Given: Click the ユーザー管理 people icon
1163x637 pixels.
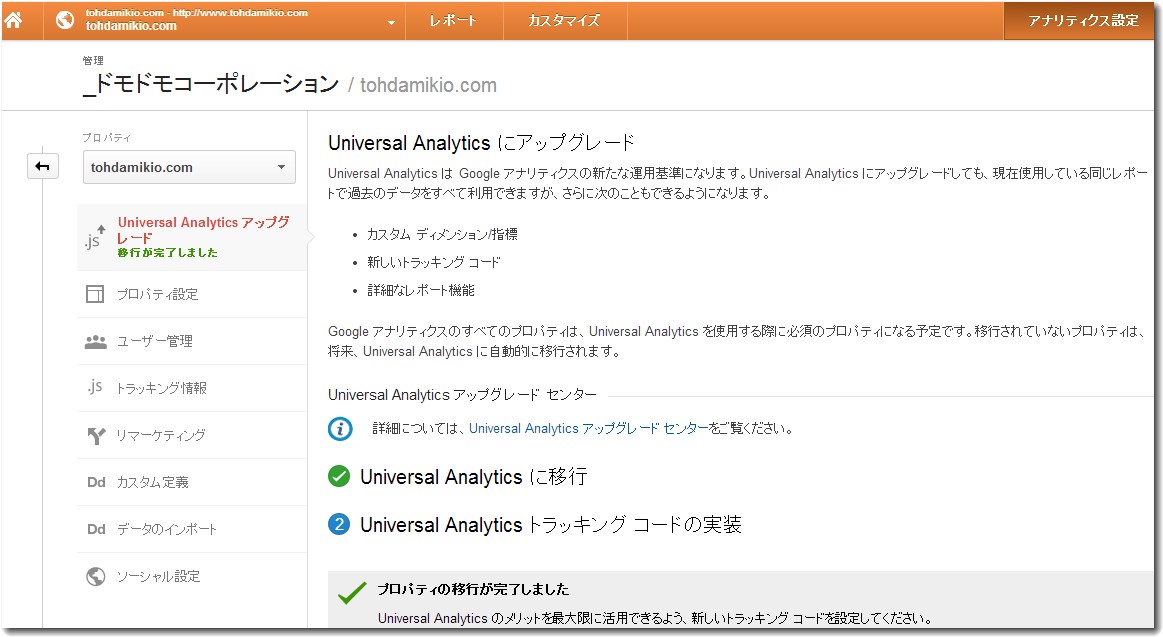Looking at the screenshot, I should point(95,341).
